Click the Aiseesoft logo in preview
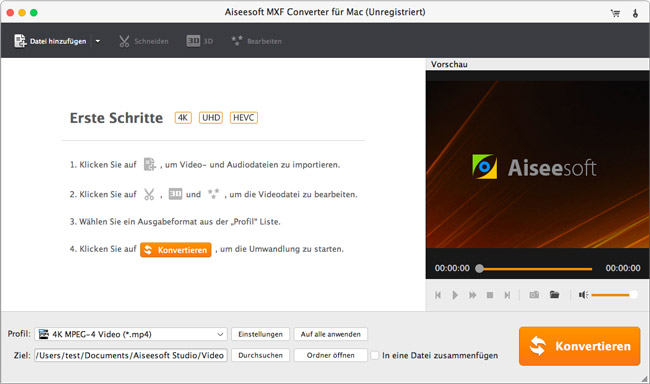The image size is (650, 384). (x=534, y=167)
